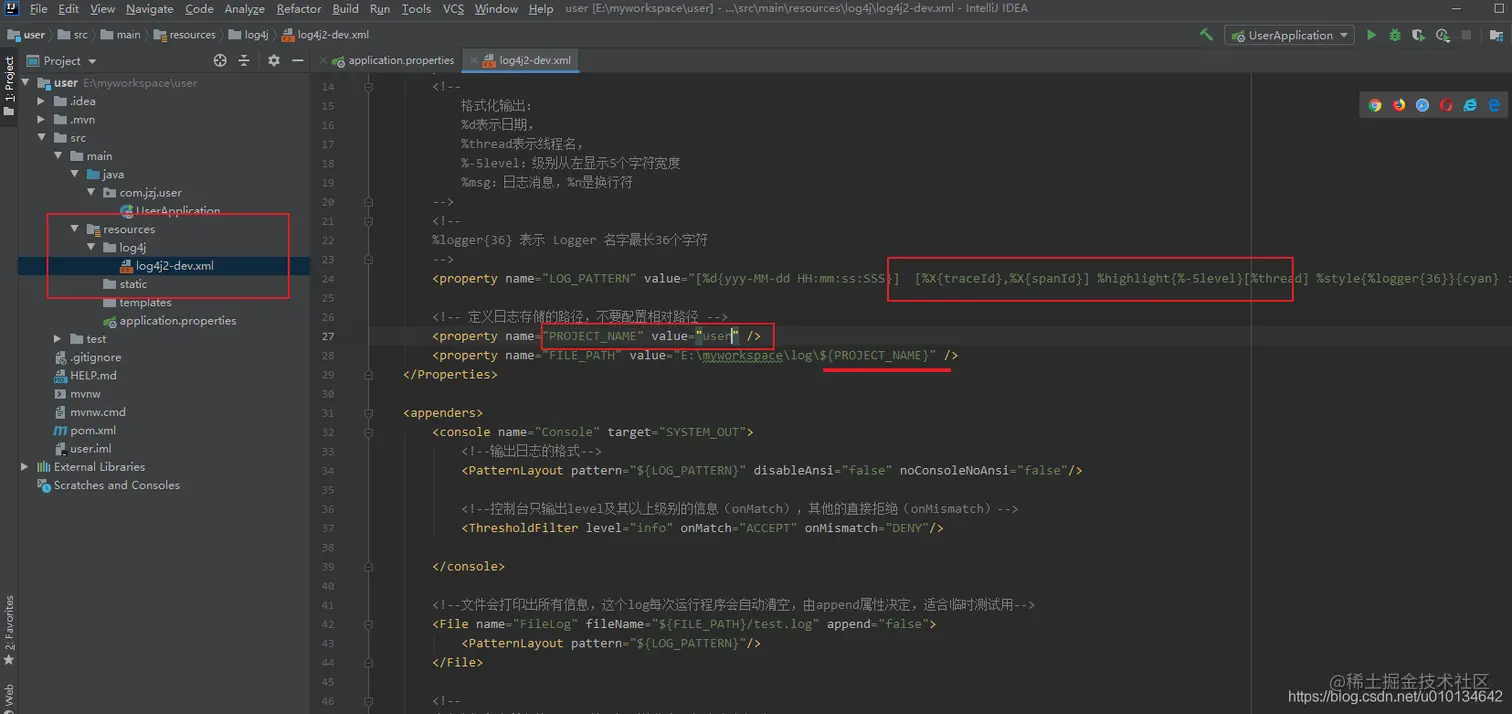Open the Analyze menu
Viewport: 1512px width, 714px height.
[244, 9]
